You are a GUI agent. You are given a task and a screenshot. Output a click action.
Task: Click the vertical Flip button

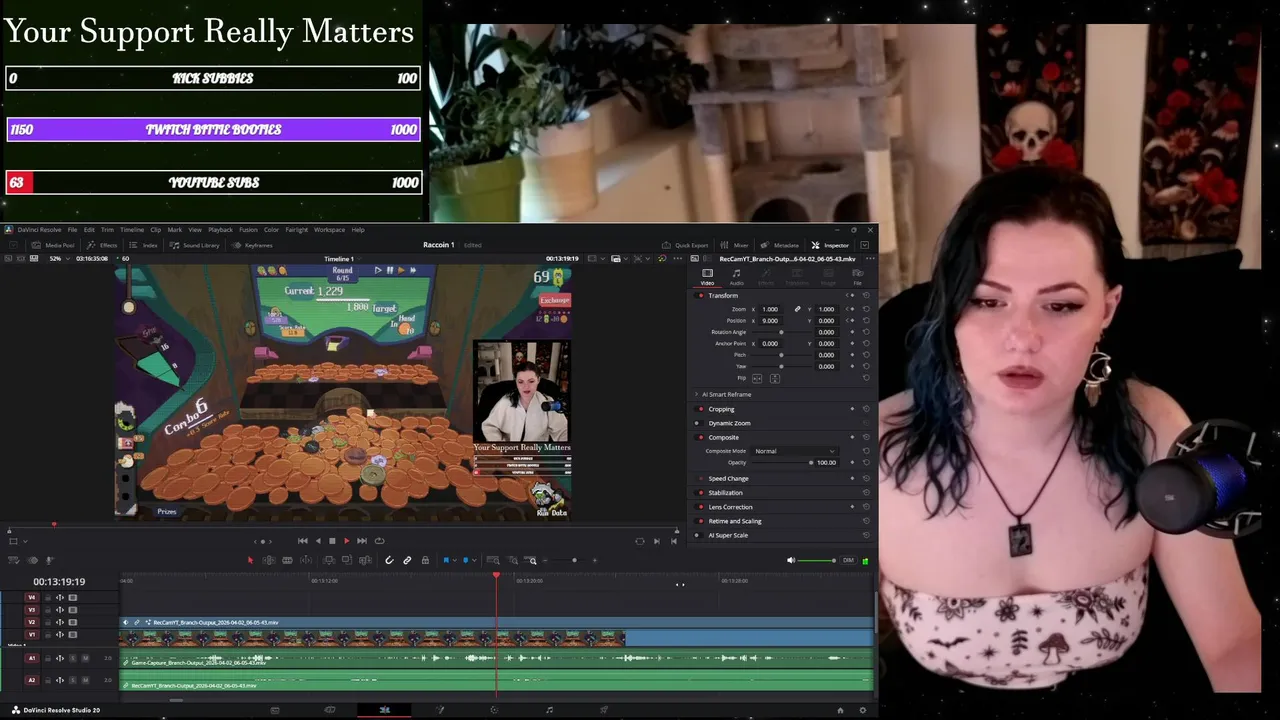pyautogui.click(x=775, y=378)
